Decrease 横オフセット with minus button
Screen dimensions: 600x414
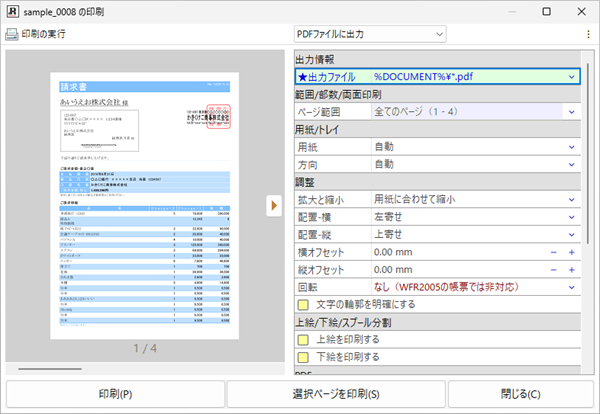click(x=553, y=253)
